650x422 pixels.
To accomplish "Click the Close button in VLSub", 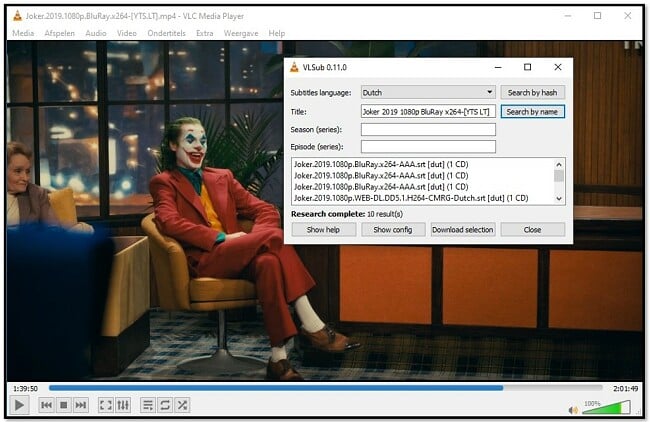I will click(532, 230).
